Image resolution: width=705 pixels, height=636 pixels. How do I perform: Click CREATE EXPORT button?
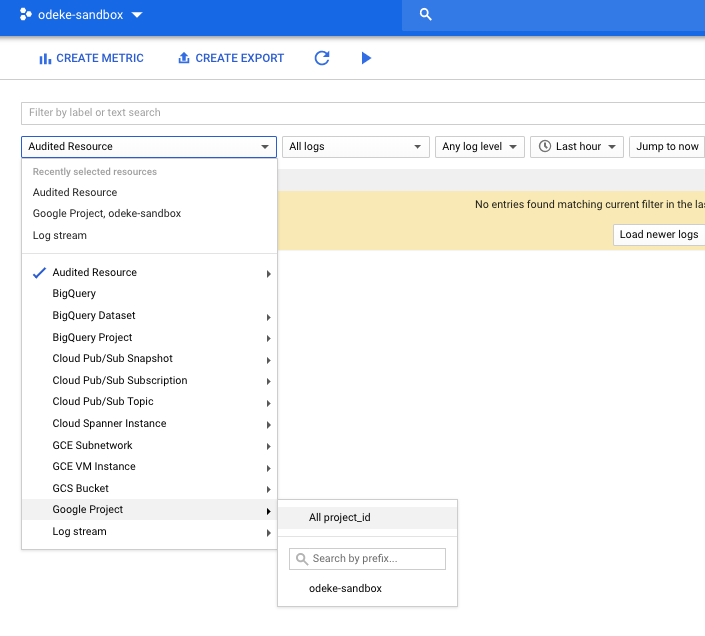(231, 58)
